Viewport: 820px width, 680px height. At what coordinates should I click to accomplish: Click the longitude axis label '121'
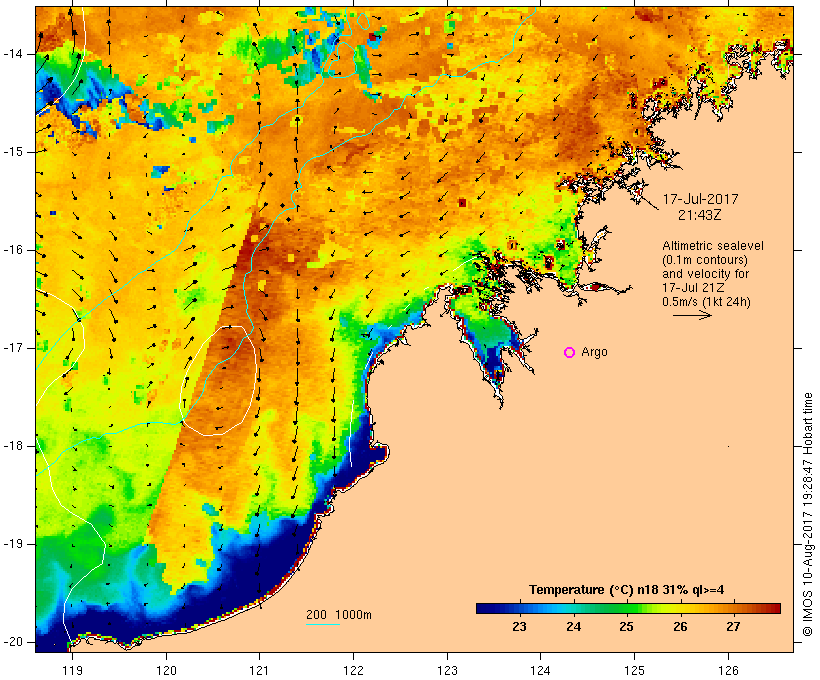point(259,670)
